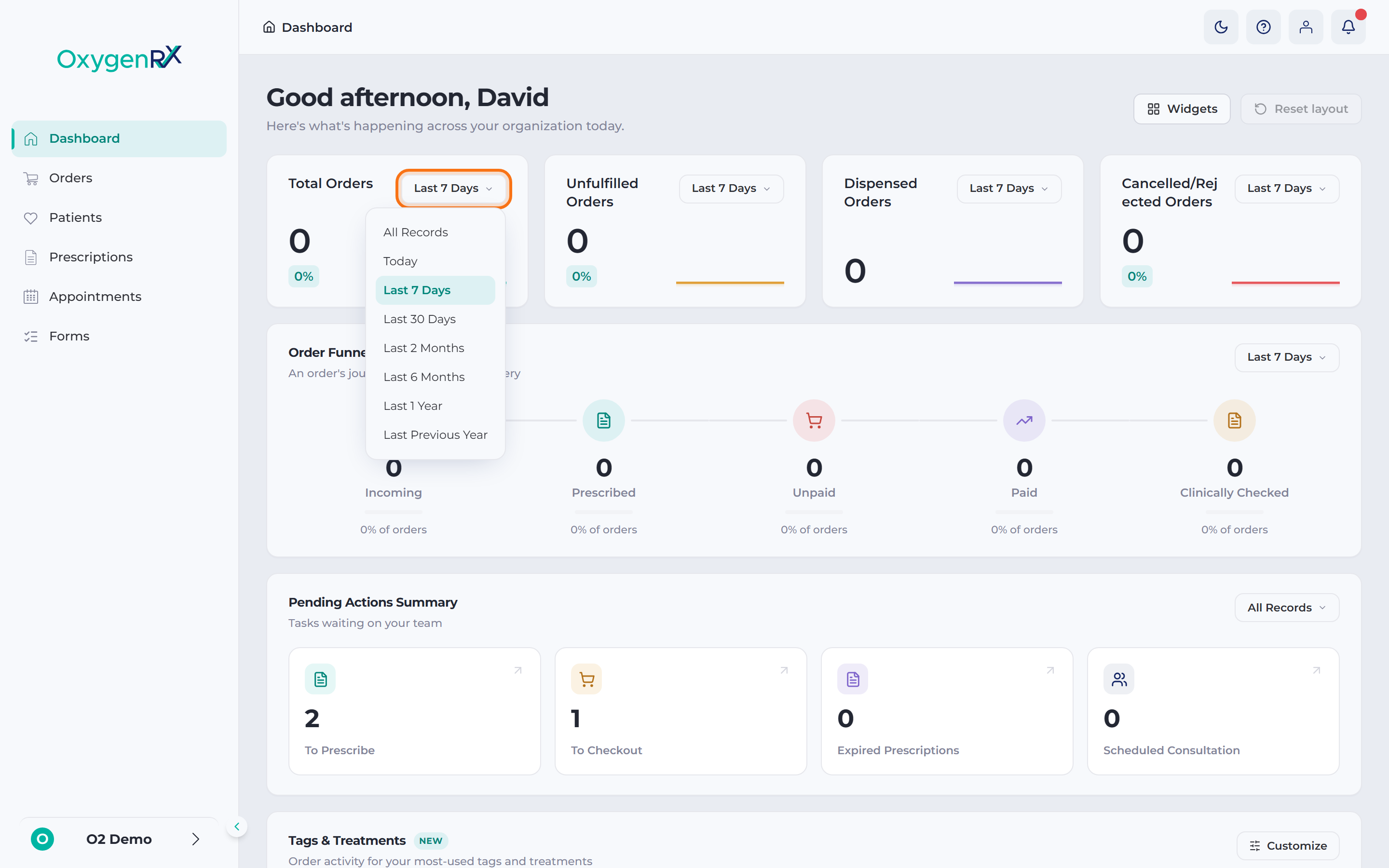The image size is (1389, 868).
Task: Click the Customize button for Tags & Treatments
Action: (x=1288, y=846)
